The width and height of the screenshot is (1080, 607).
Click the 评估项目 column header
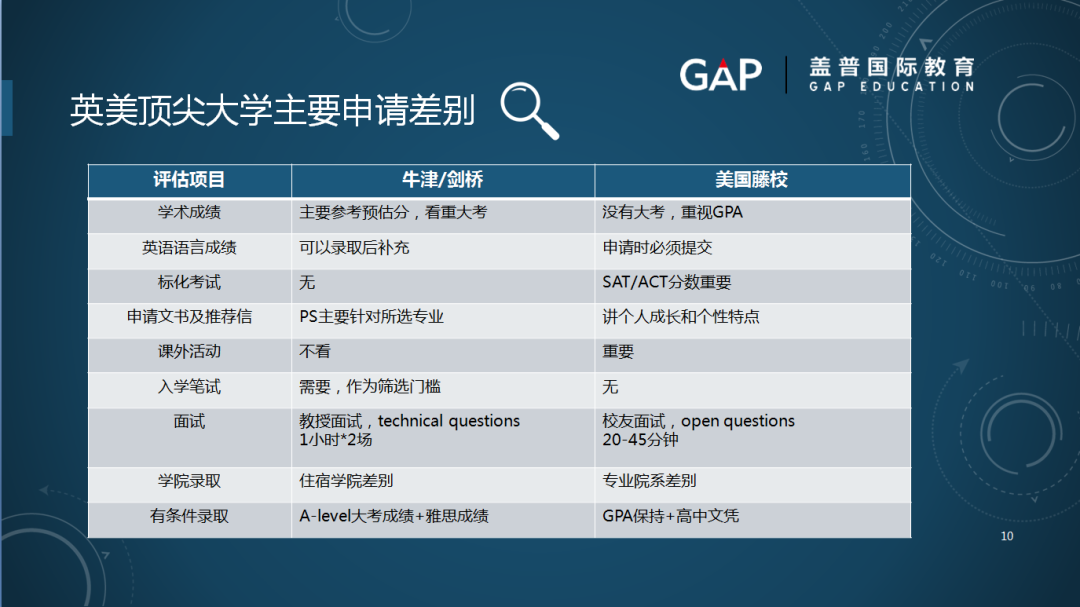click(x=189, y=181)
